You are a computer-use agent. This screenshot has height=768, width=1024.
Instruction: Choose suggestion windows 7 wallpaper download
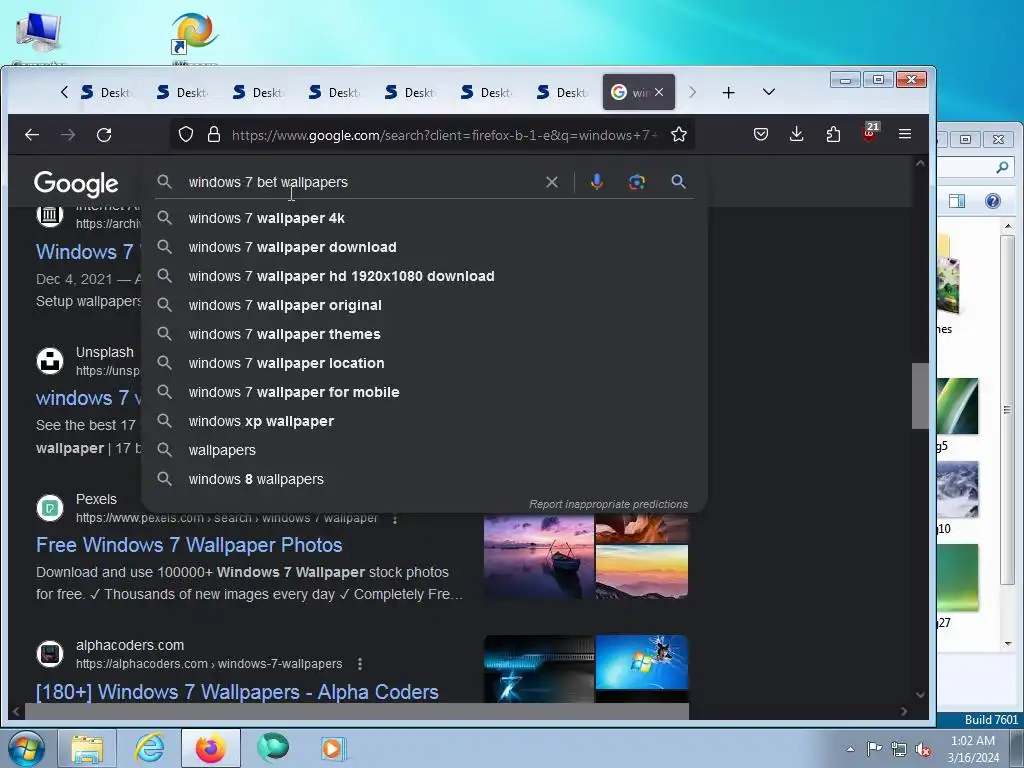[424, 247]
